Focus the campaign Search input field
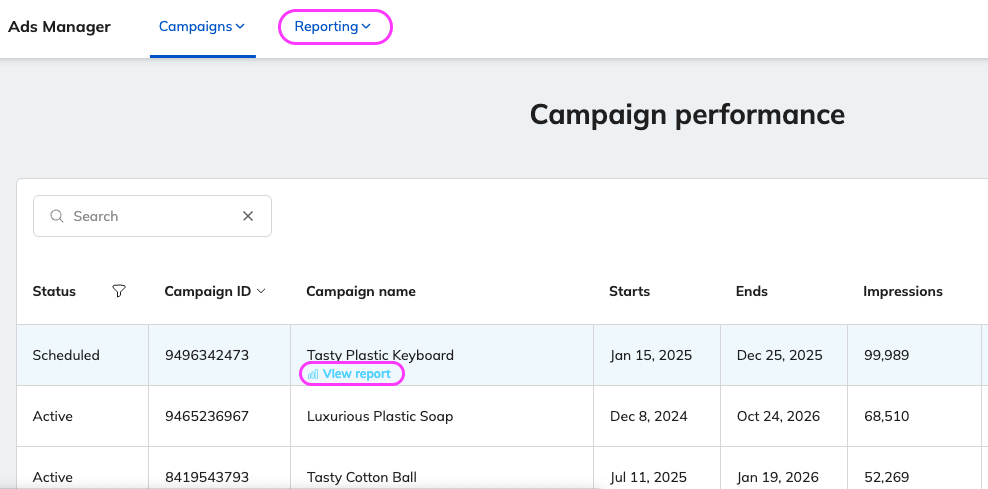The width and height of the screenshot is (988, 489). point(150,216)
